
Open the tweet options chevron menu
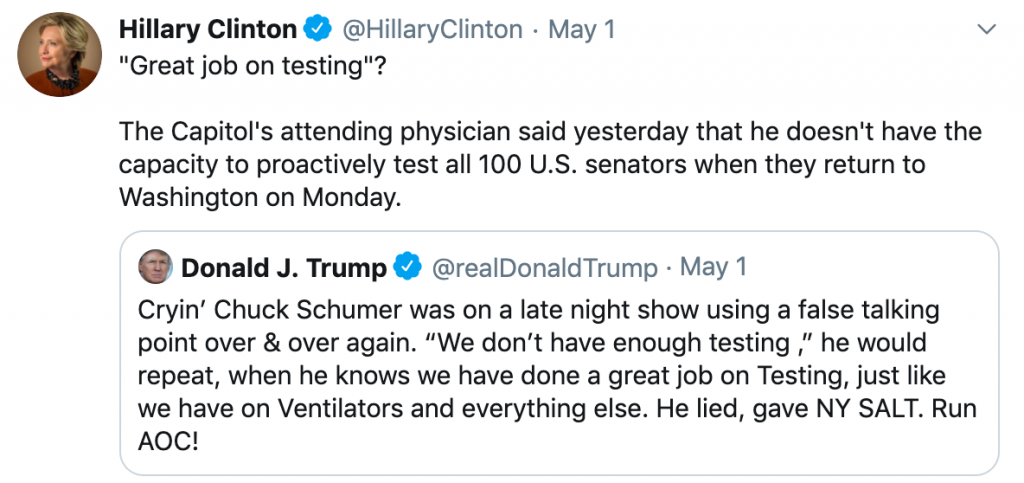(986, 30)
